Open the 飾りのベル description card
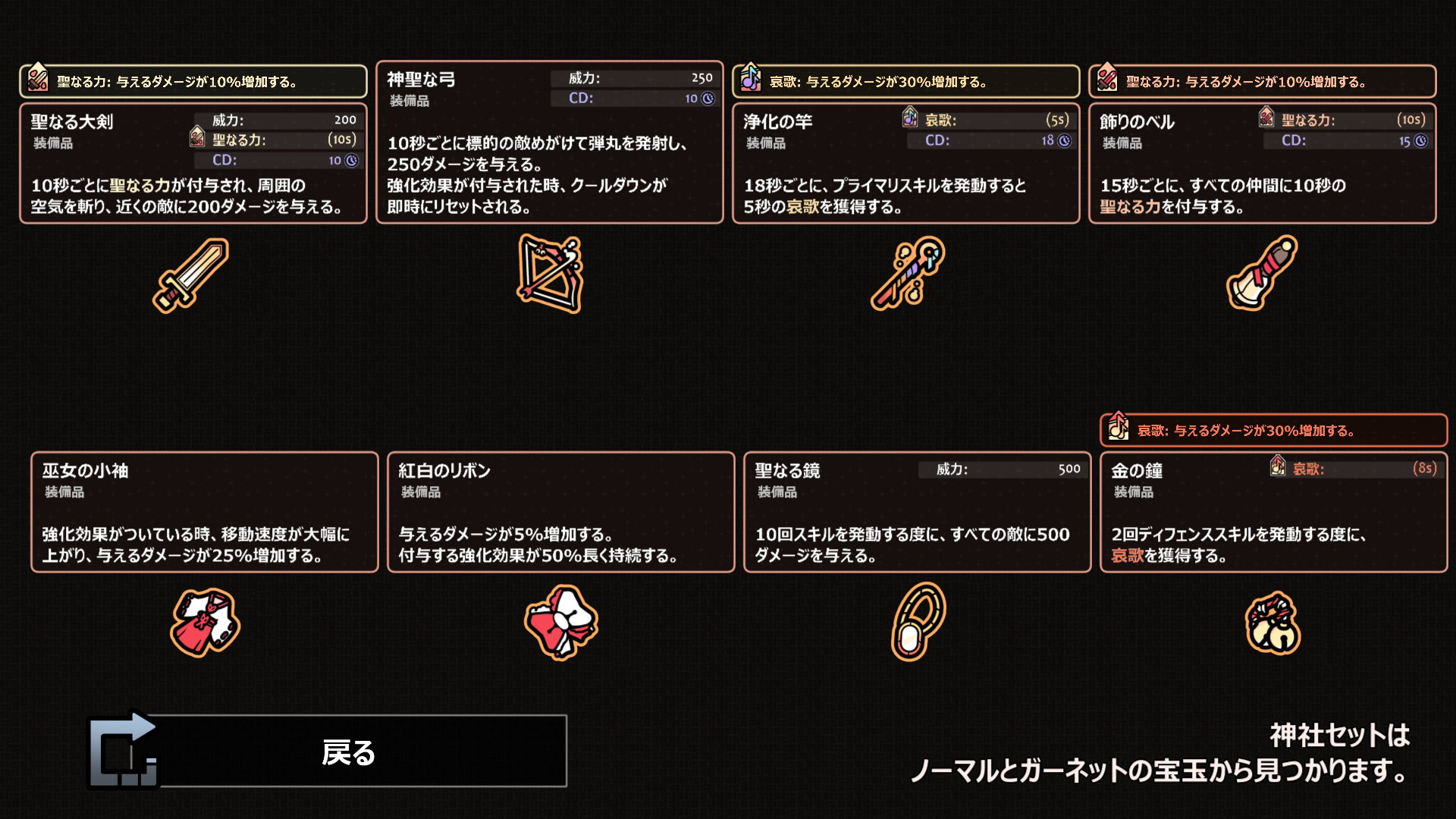Image resolution: width=1456 pixels, height=819 pixels. pos(1263,163)
